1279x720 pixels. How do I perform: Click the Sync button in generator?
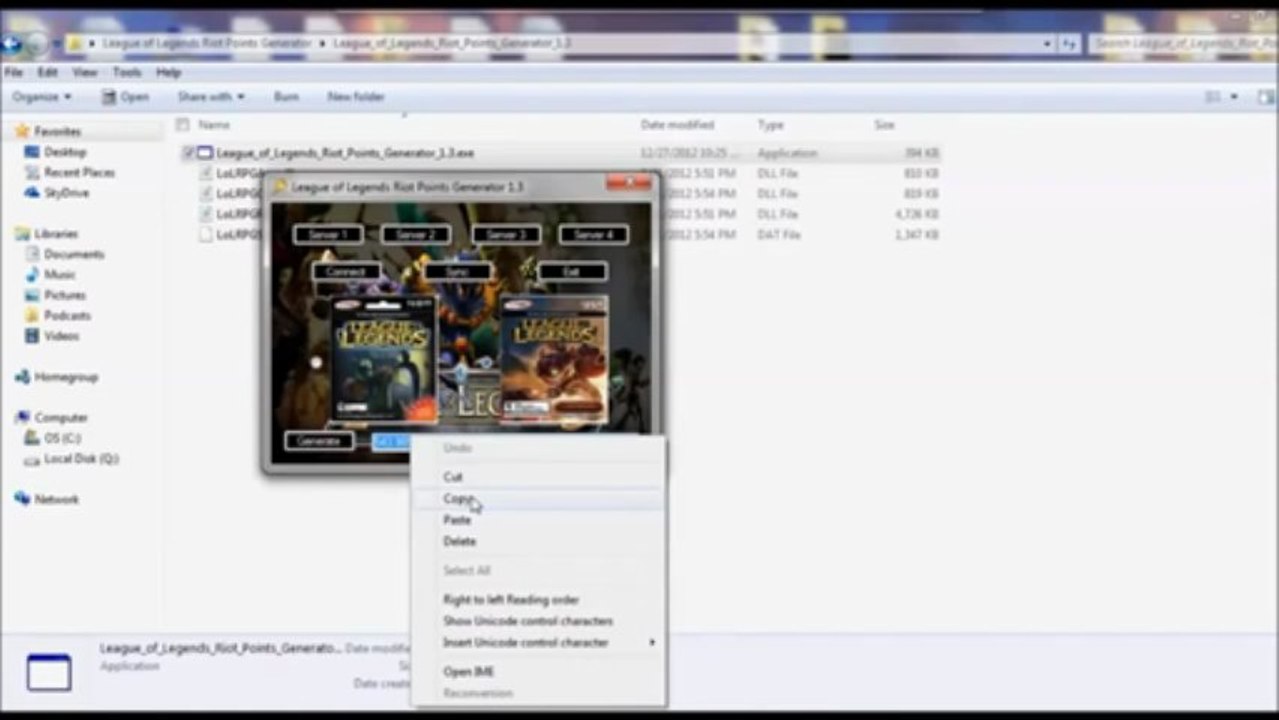pyautogui.click(x=458, y=271)
